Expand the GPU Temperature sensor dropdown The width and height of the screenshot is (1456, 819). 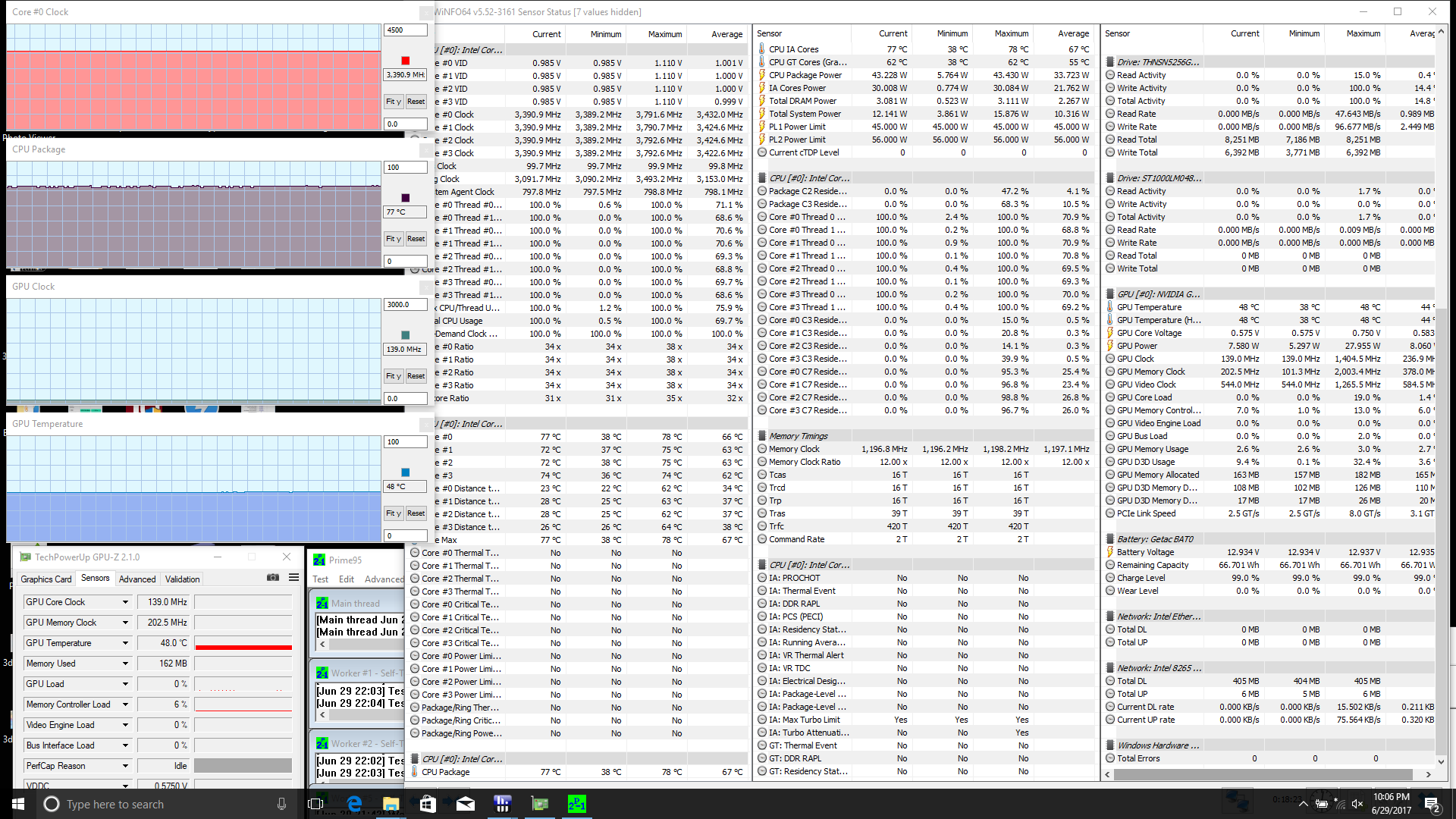coord(125,643)
